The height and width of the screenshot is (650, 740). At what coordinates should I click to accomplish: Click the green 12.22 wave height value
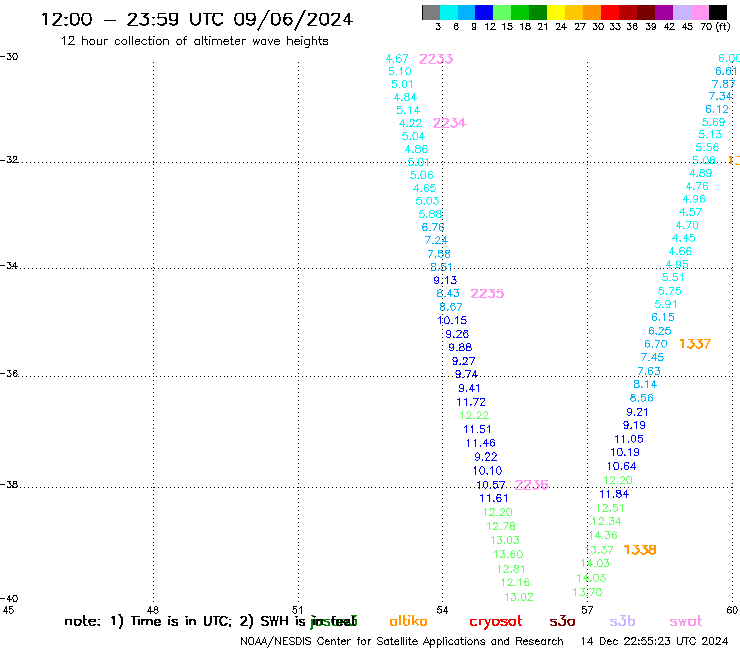coord(474,415)
